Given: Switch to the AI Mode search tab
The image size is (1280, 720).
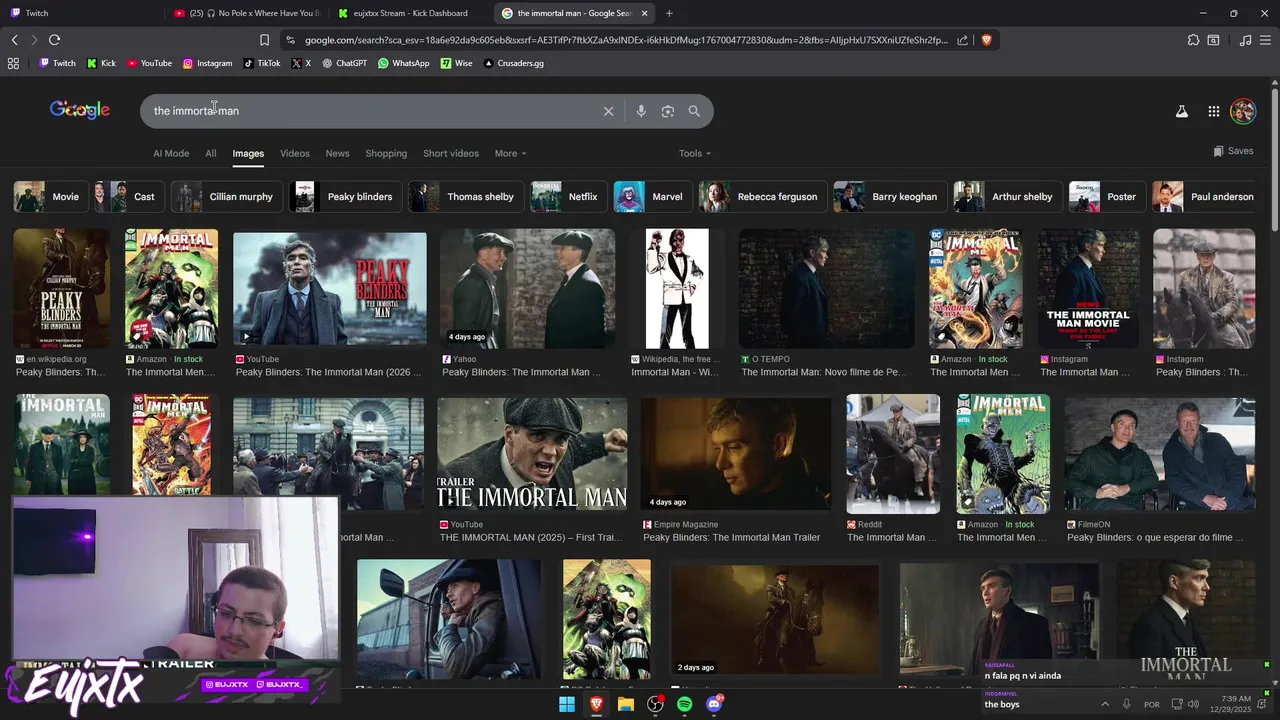Looking at the screenshot, I should [171, 153].
